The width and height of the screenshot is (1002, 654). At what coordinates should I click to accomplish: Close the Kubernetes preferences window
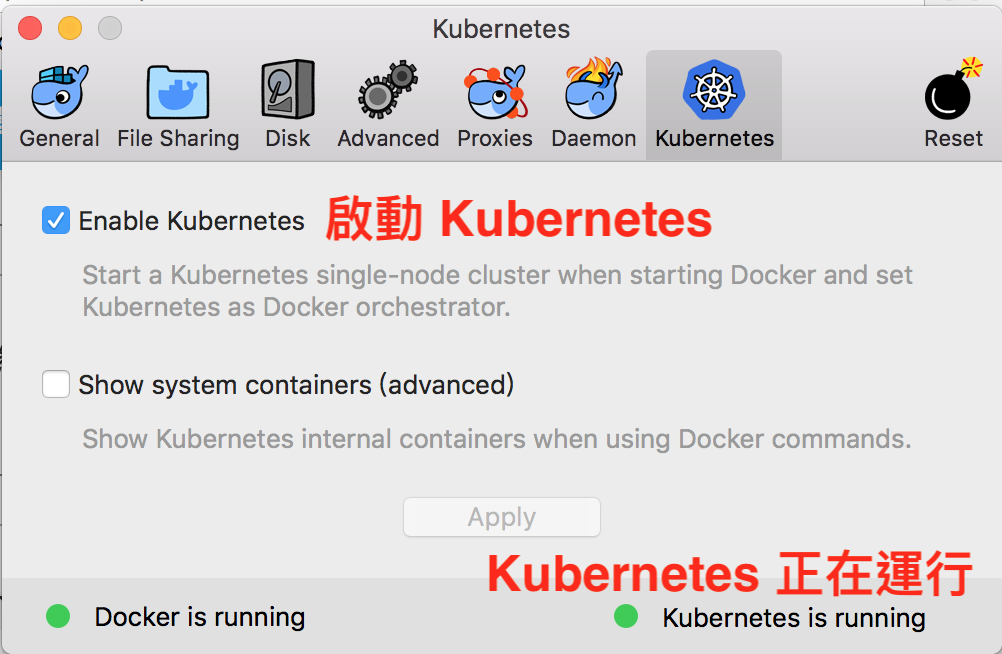(30, 28)
